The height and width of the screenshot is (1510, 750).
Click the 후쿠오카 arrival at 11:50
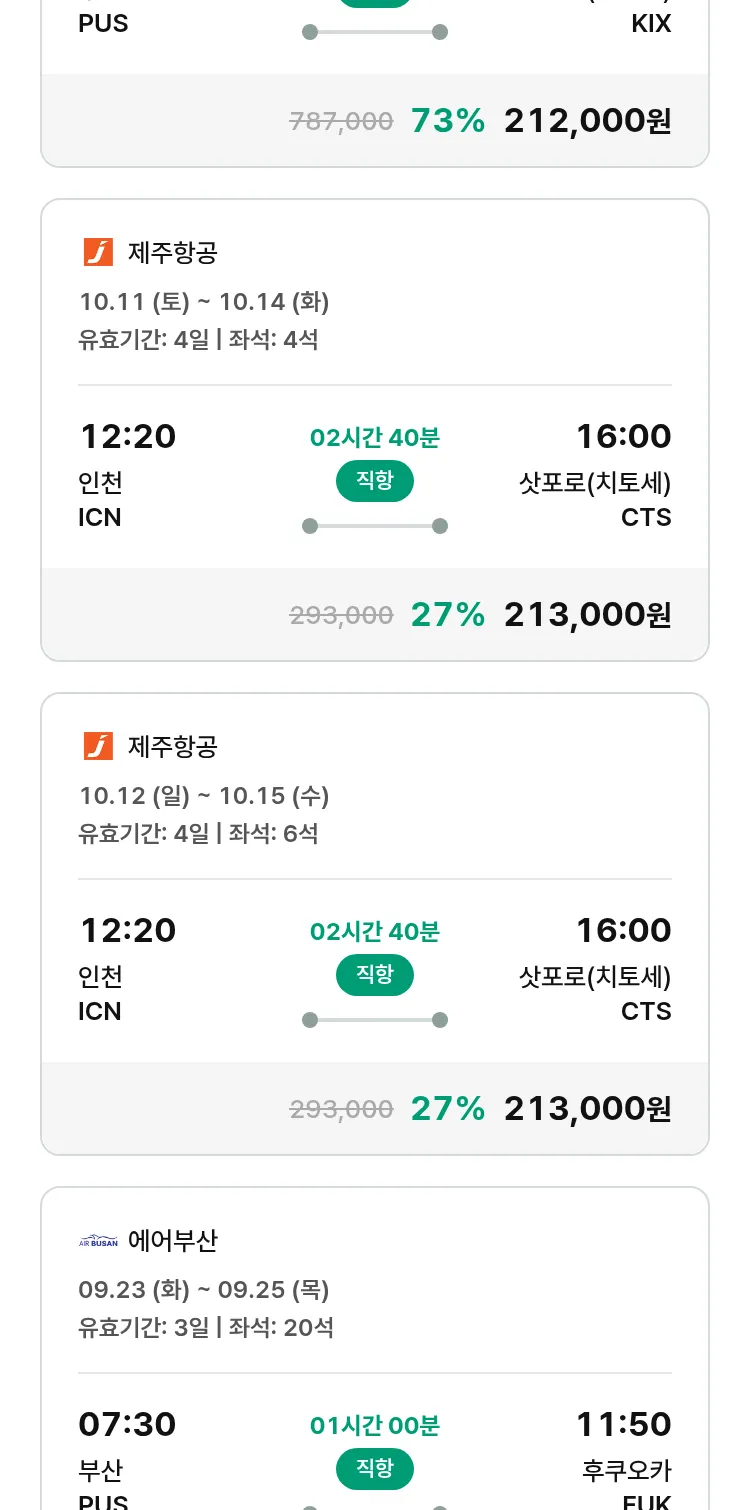[x=625, y=1470]
